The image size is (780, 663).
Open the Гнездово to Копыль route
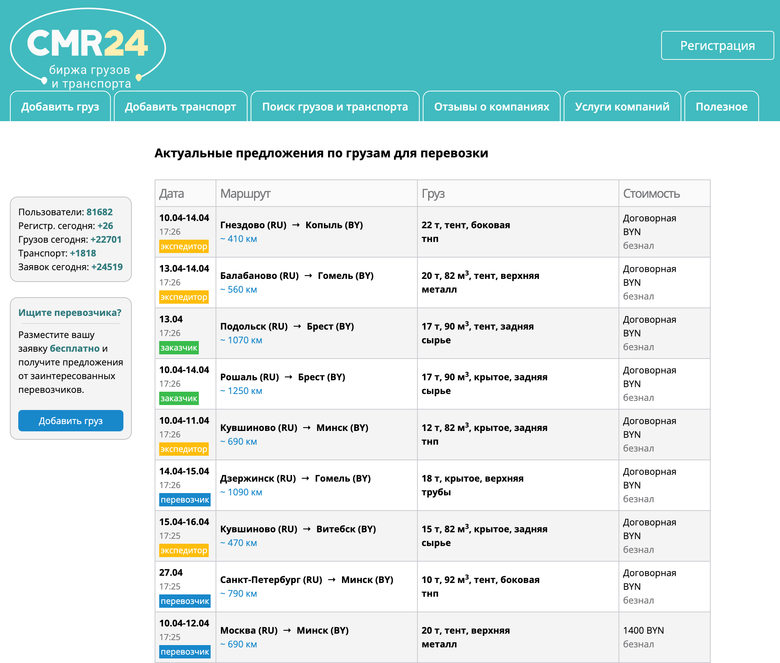285,225
